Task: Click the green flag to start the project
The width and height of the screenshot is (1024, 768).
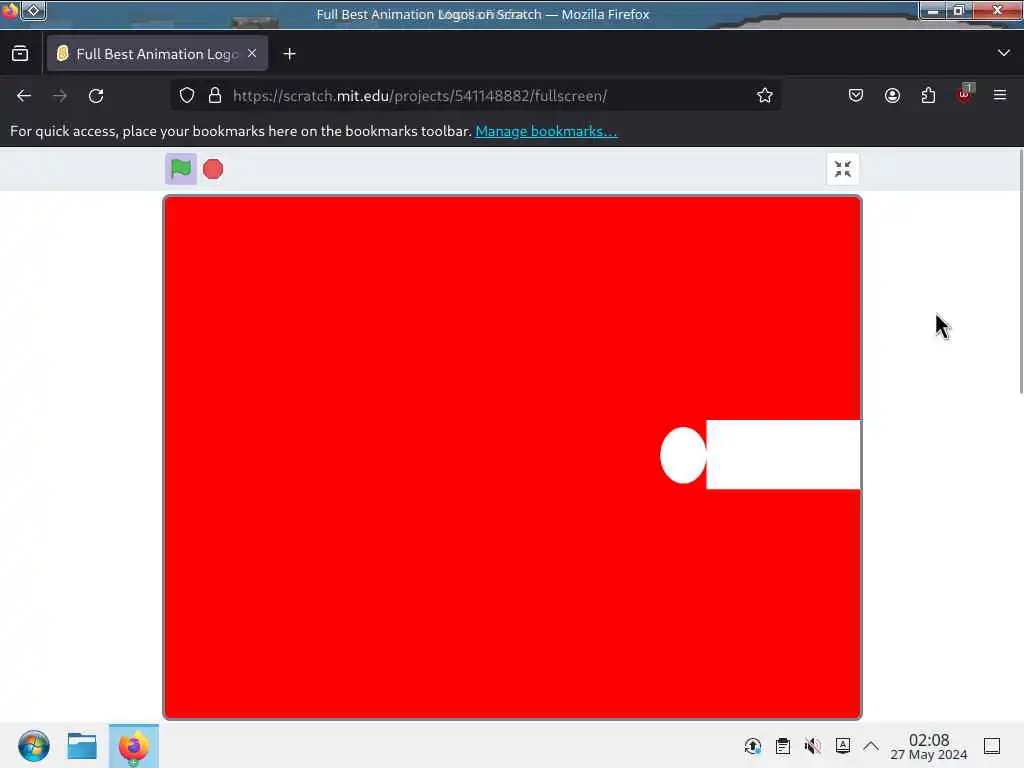Action: 181,169
